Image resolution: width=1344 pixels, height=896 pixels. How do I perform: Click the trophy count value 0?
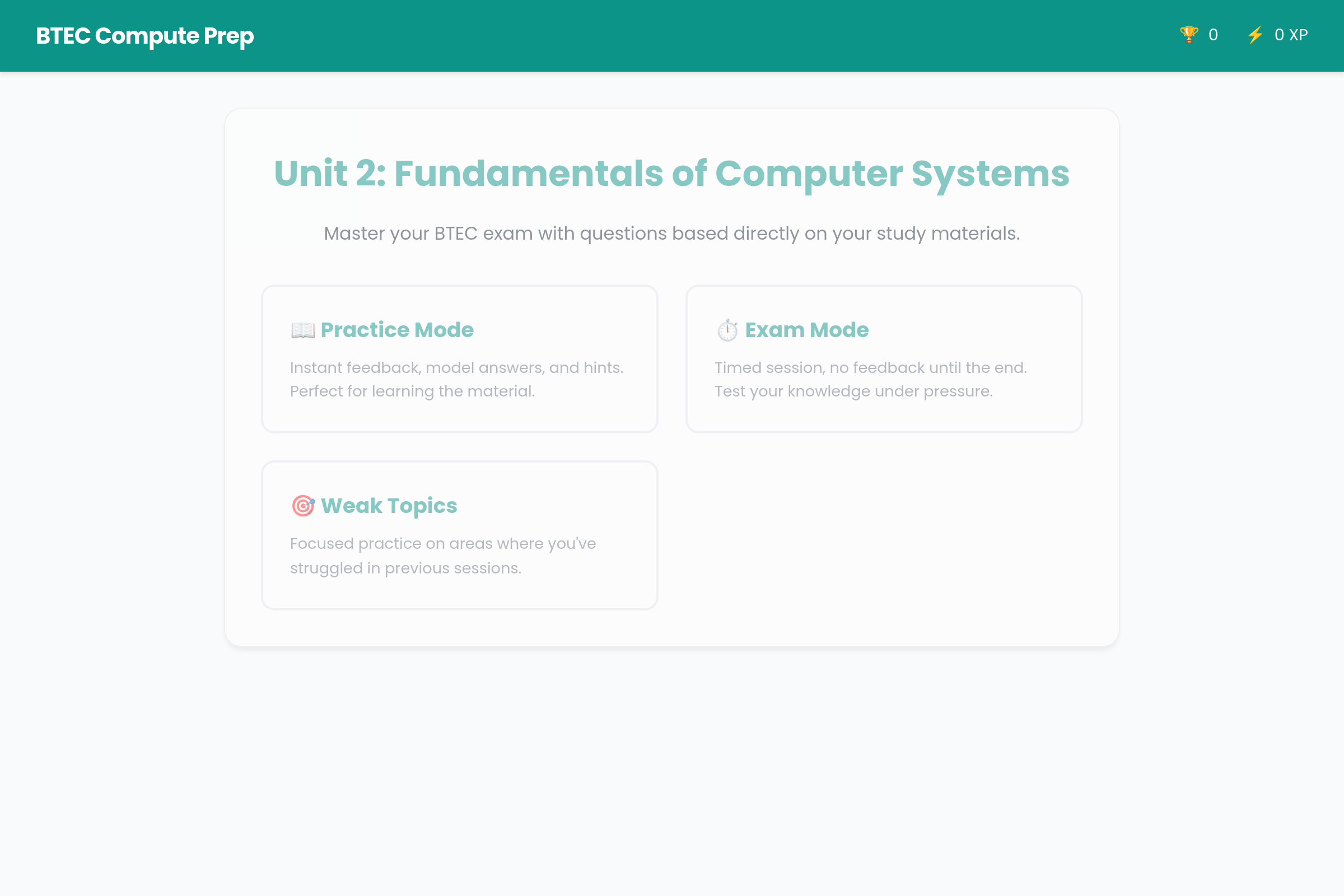click(1213, 35)
